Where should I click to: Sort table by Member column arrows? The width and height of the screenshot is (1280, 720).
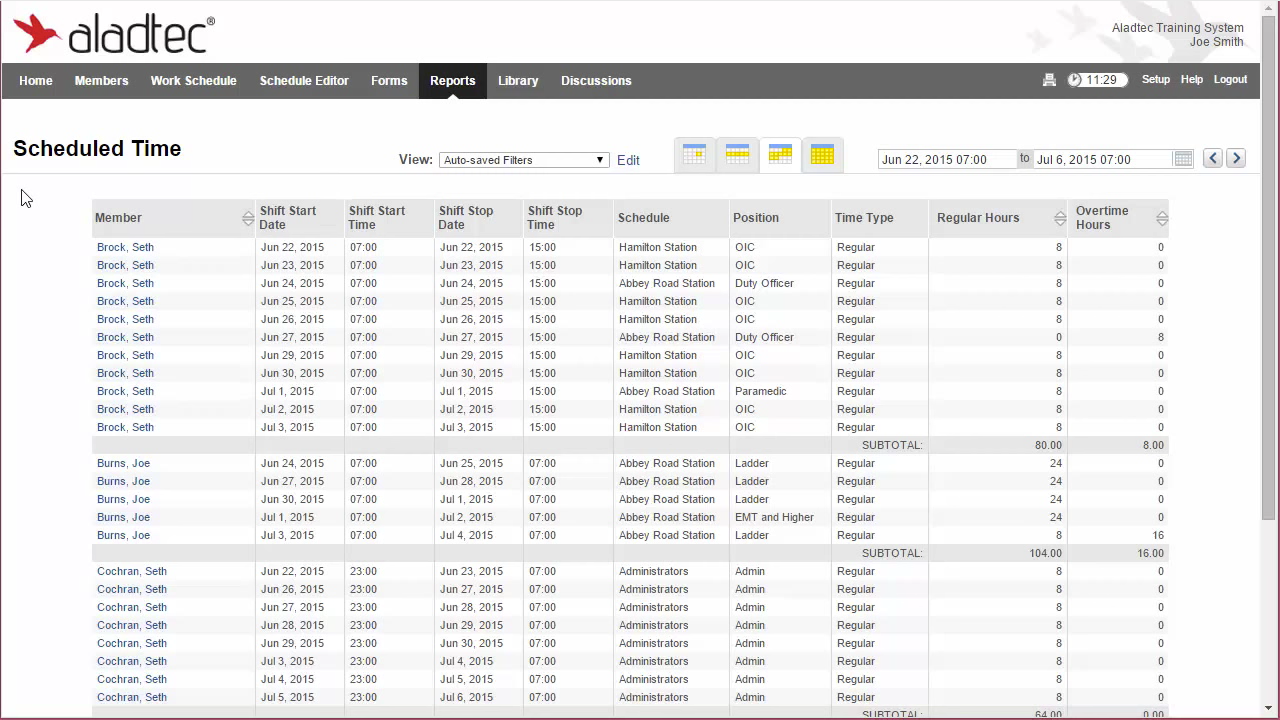coord(248,218)
